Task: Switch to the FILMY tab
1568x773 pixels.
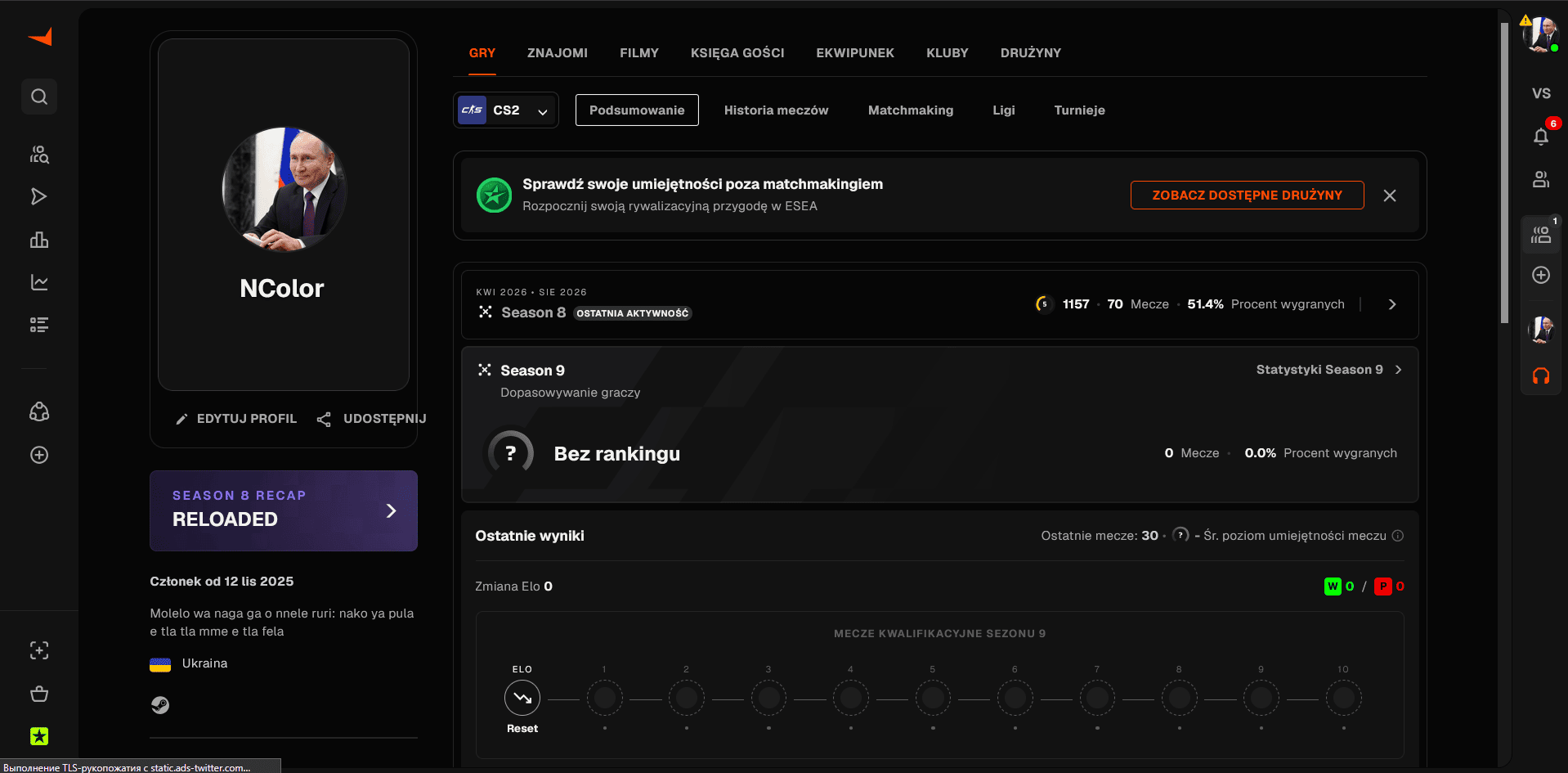Action: pos(639,53)
